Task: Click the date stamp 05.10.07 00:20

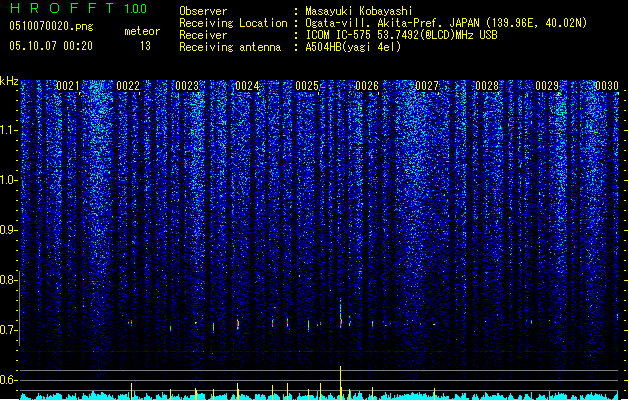Action: pyautogui.click(x=51, y=46)
